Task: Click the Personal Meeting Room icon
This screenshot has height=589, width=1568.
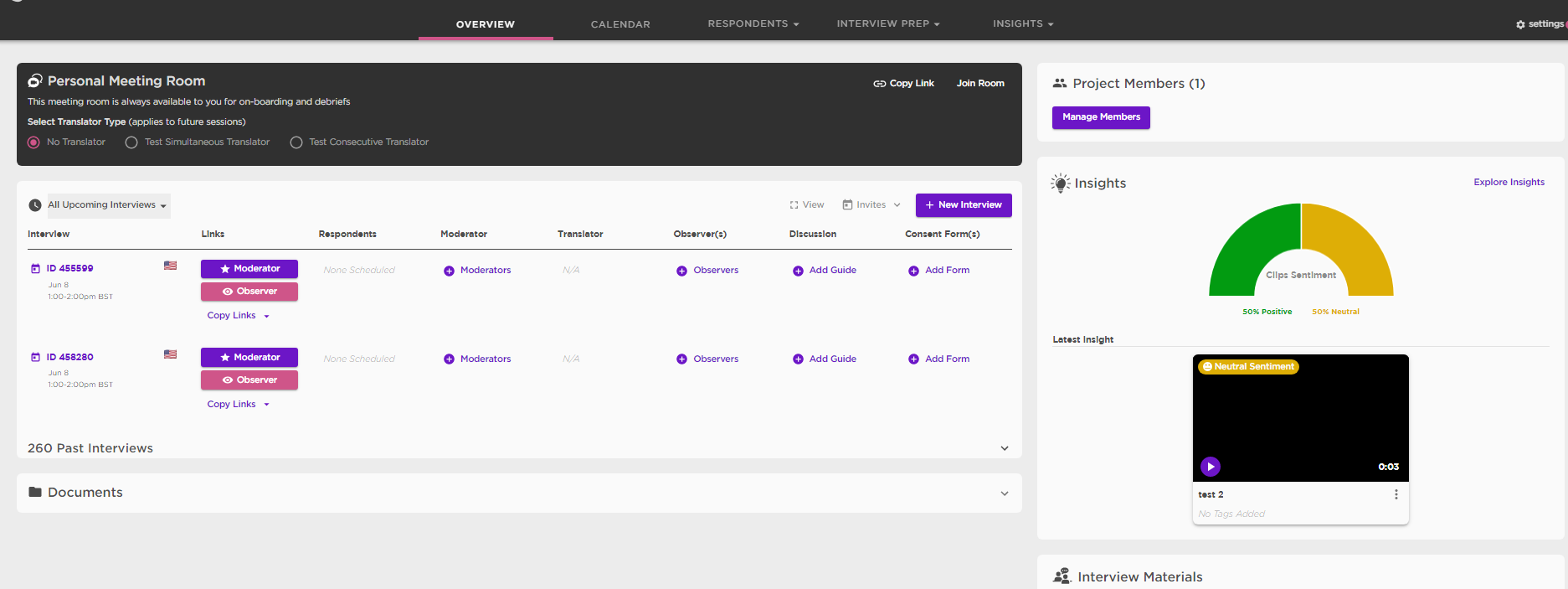Action: (x=35, y=80)
